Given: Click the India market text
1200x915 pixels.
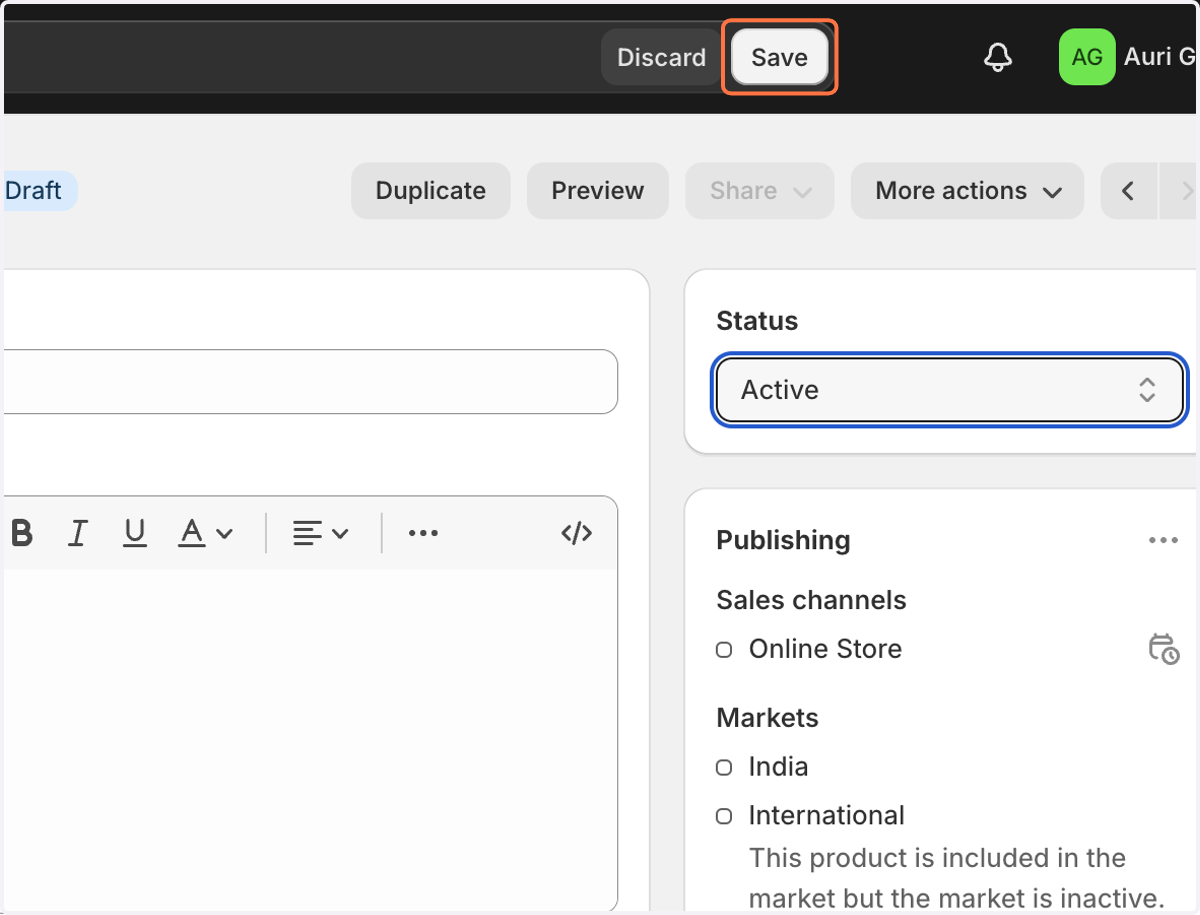Looking at the screenshot, I should (778, 767).
